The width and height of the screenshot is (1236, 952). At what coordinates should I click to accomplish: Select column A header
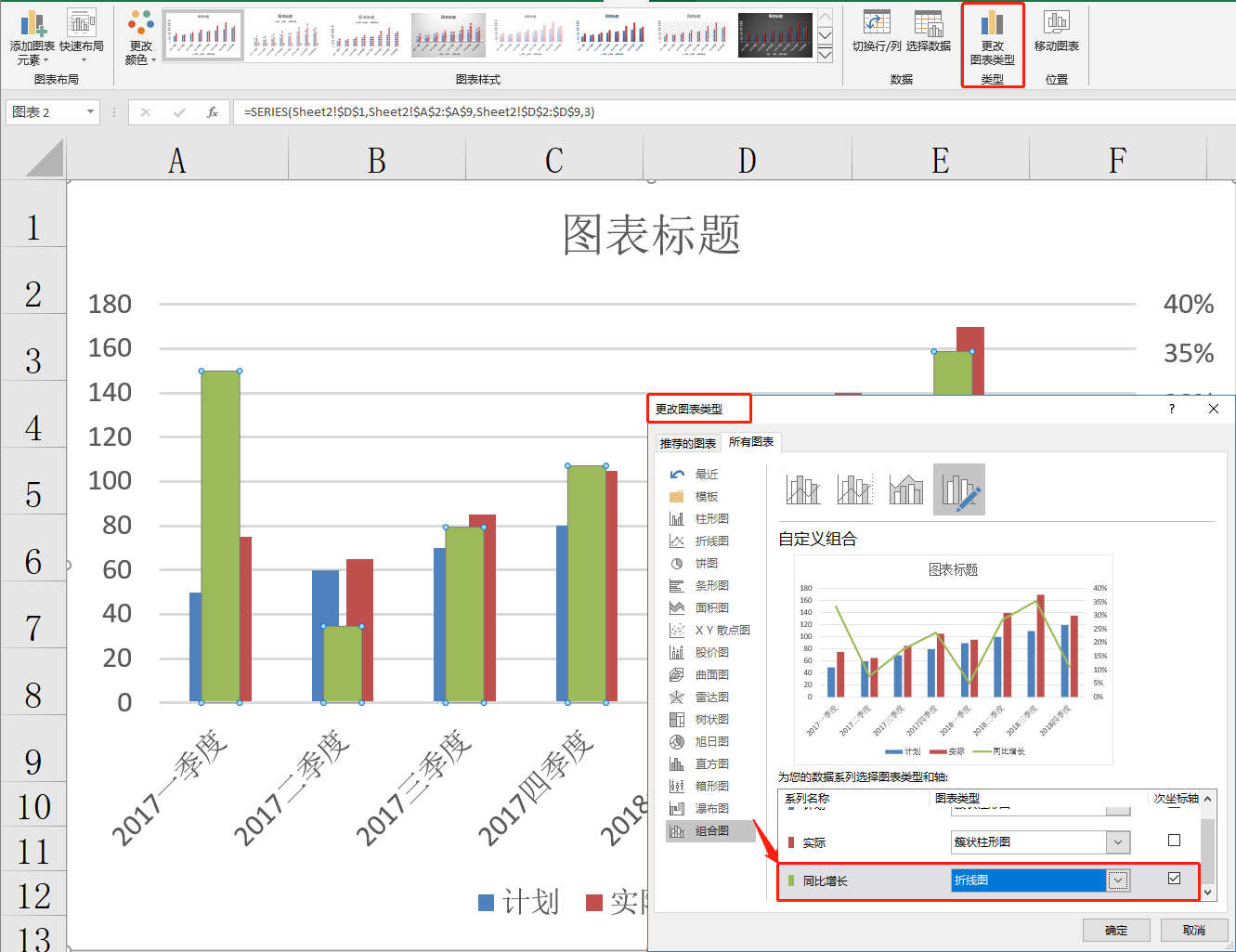pyautogui.click(x=177, y=160)
